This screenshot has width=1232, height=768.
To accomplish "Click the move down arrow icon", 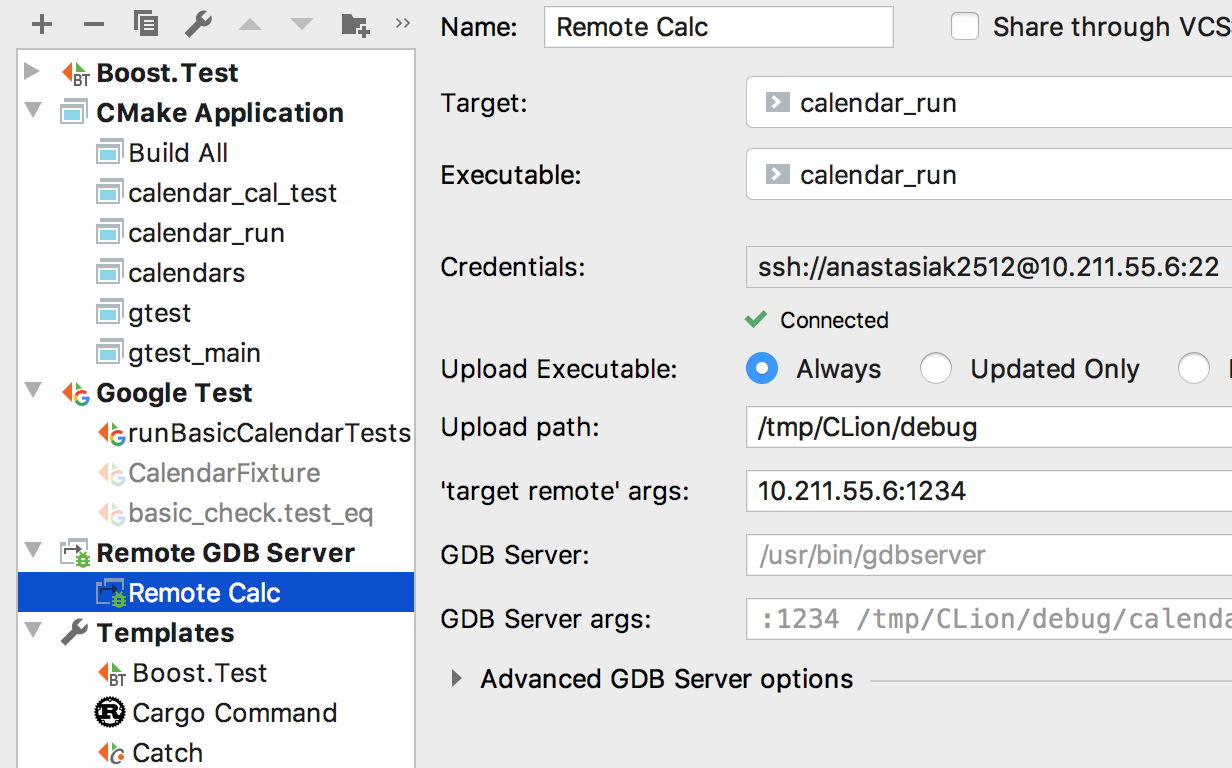I will point(302,24).
